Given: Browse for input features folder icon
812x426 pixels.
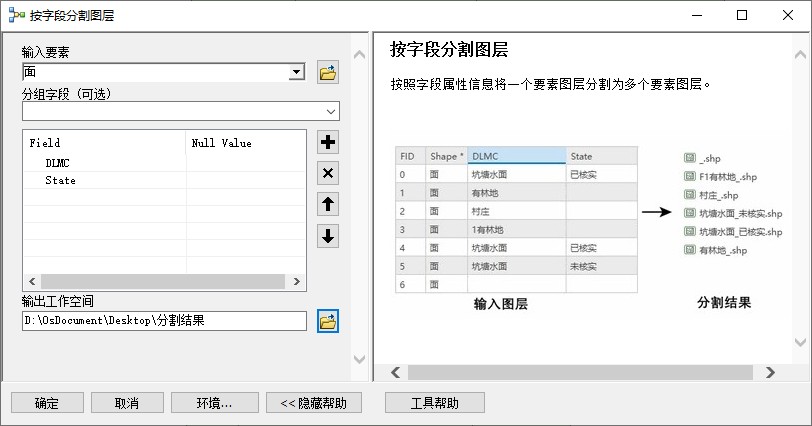Looking at the screenshot, I should 328,72.
